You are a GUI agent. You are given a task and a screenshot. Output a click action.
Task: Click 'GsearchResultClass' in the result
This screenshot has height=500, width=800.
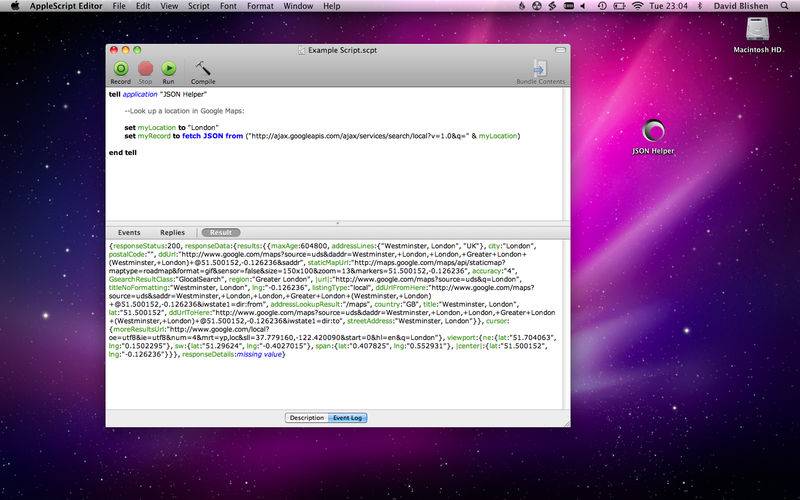tap(141, 280)
